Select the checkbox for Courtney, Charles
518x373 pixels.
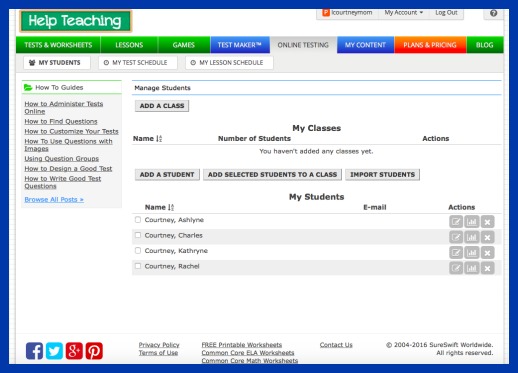coord(138,235)
